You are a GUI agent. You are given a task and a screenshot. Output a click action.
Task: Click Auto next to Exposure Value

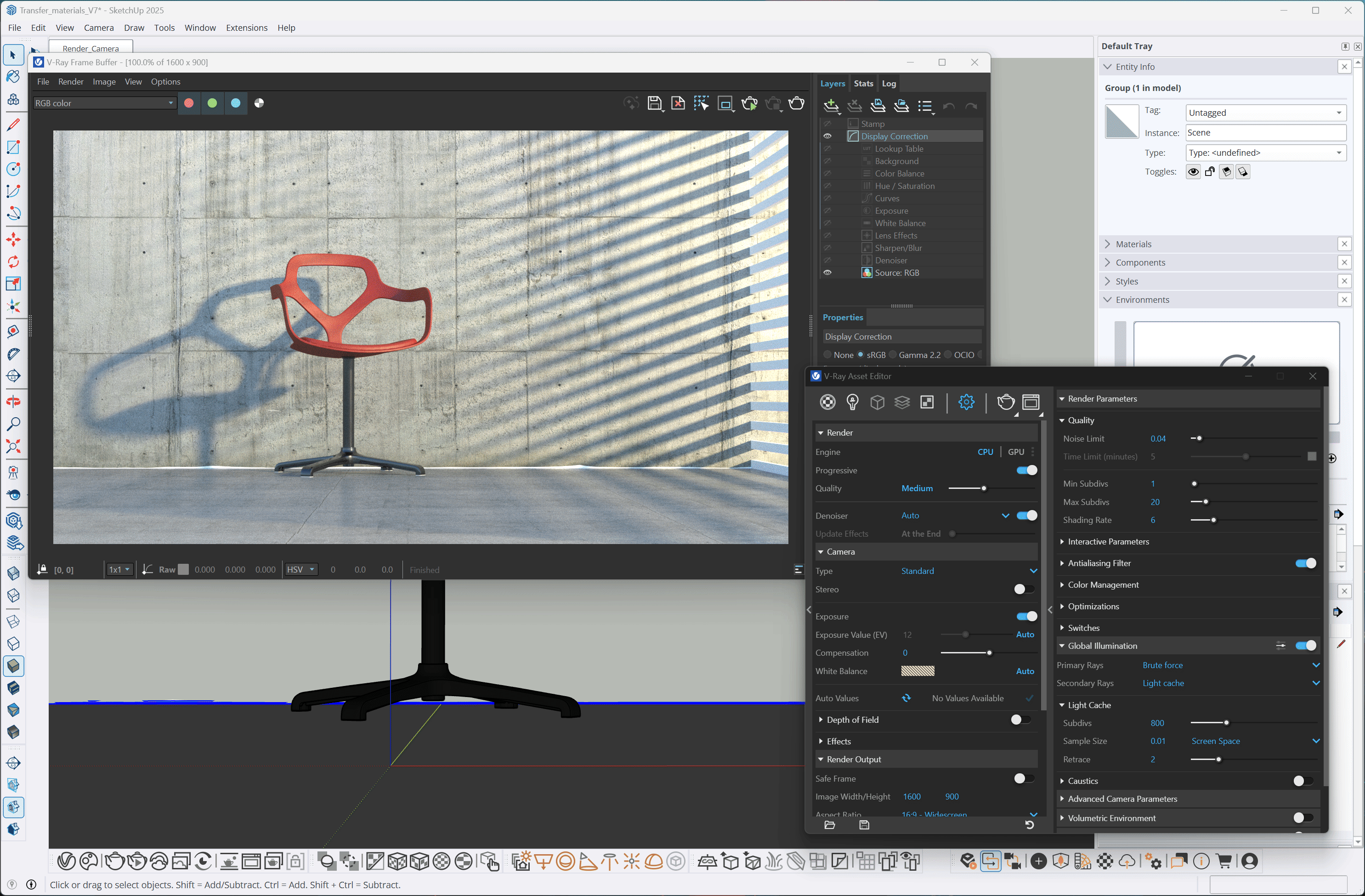[x=1025, y=635]
